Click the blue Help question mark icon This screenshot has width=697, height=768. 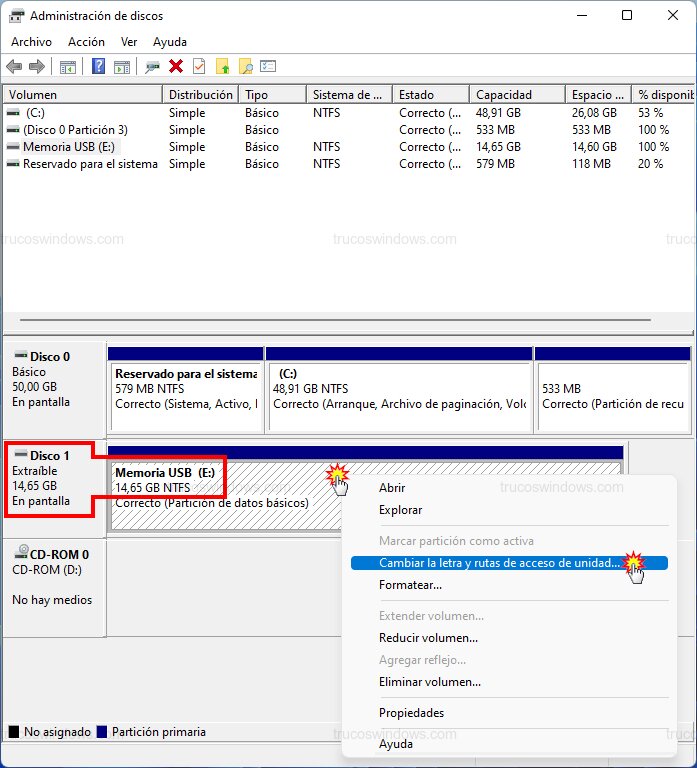(98, 67)
